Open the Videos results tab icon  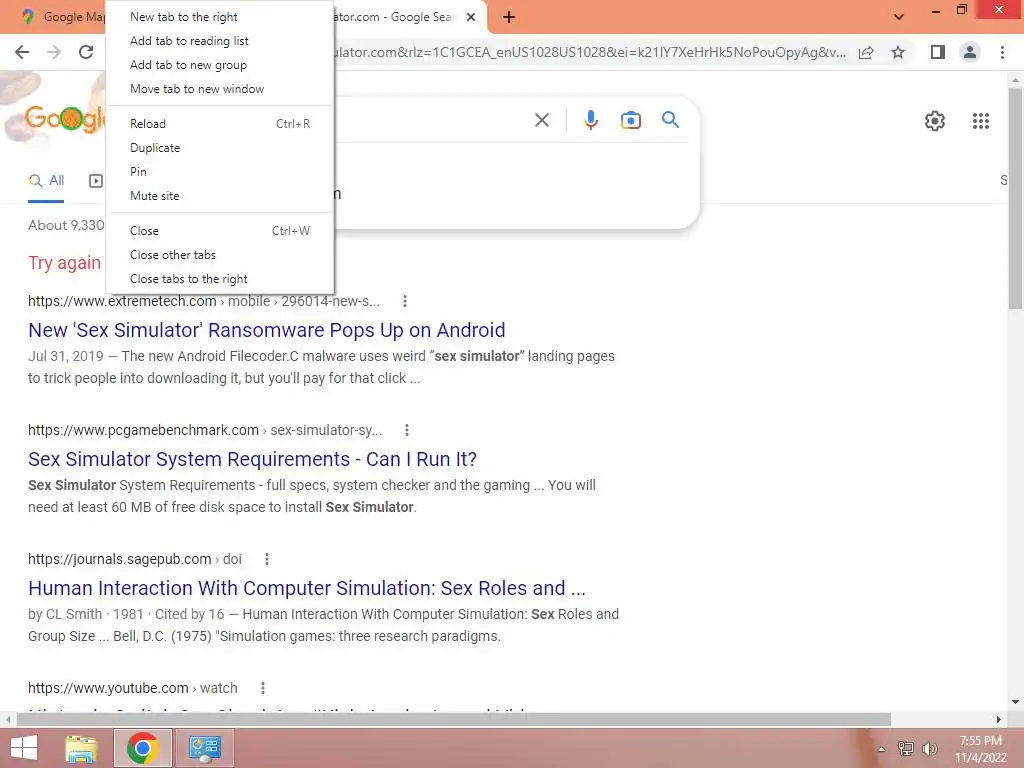(96, 181)
